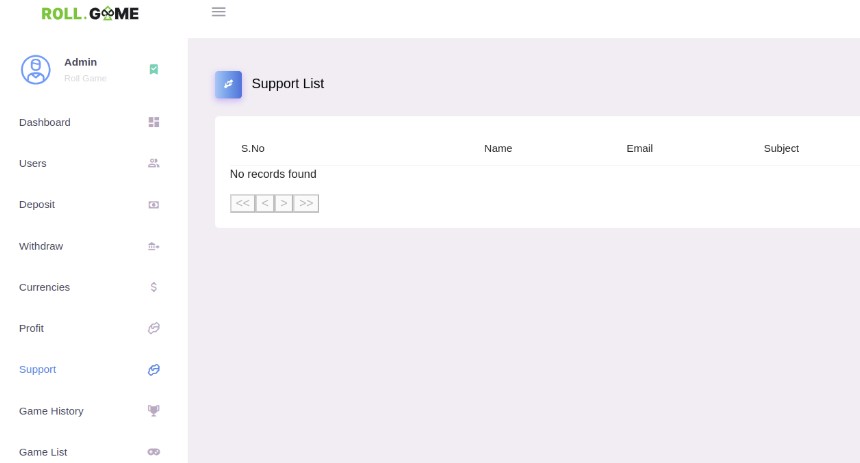Click the Dashboard grid icon
860x463 pixels.
[154, 122]
